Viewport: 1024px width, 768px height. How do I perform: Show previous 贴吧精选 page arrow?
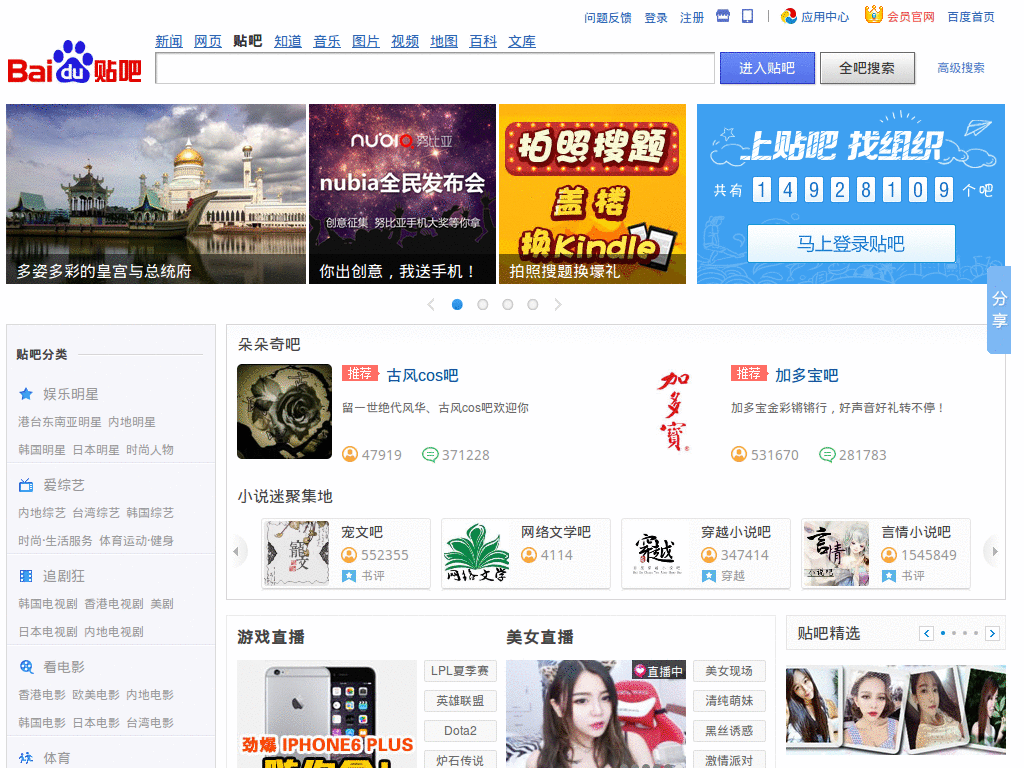tap(926, 633)
